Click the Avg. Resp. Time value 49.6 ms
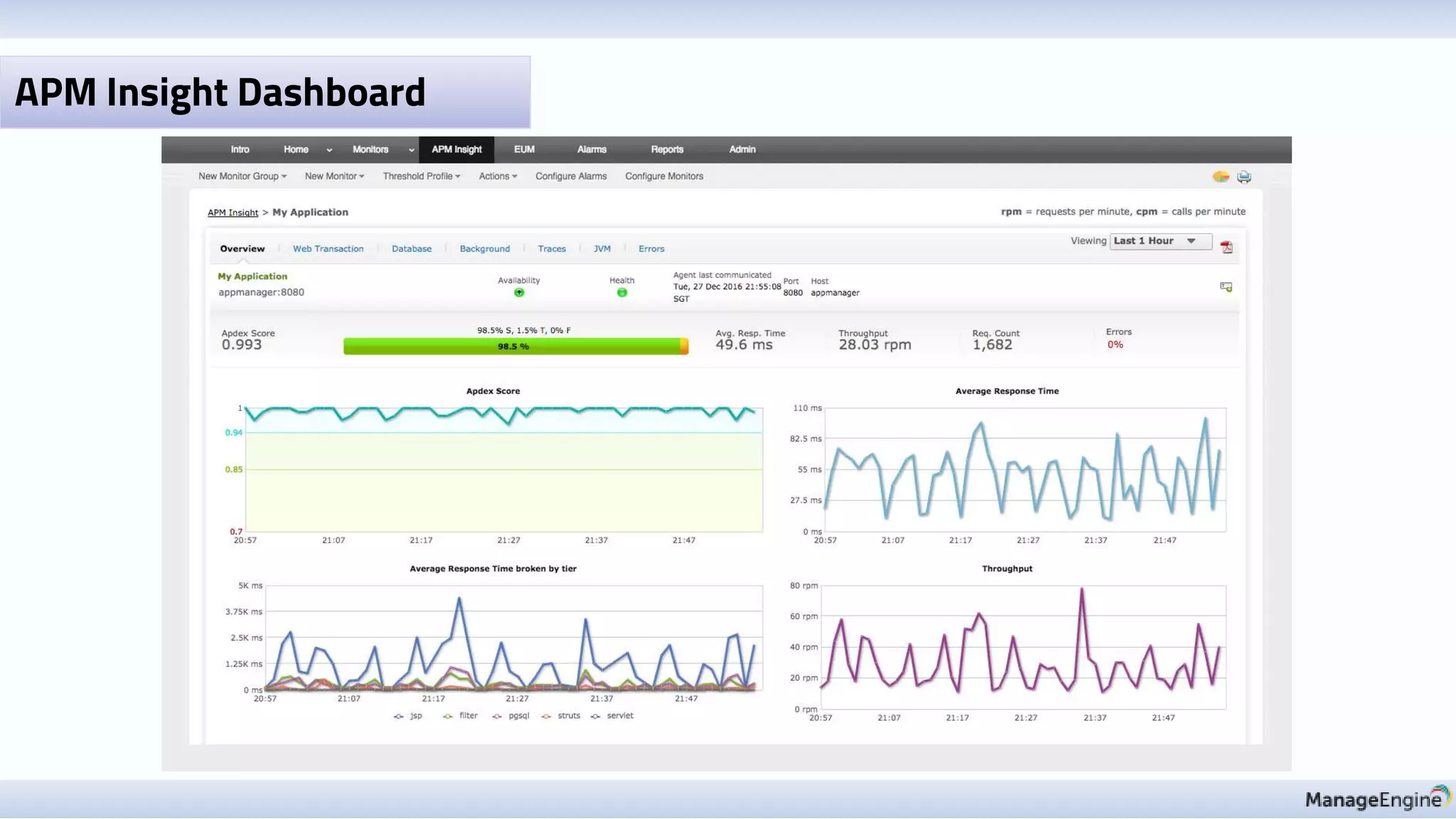 (744, 345)
